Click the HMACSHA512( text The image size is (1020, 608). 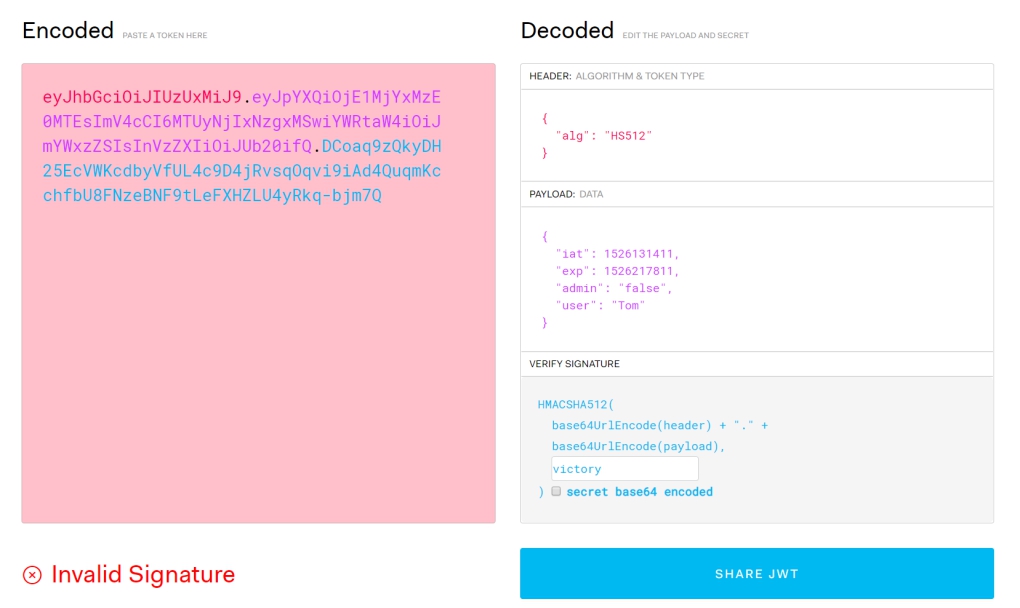576,404
